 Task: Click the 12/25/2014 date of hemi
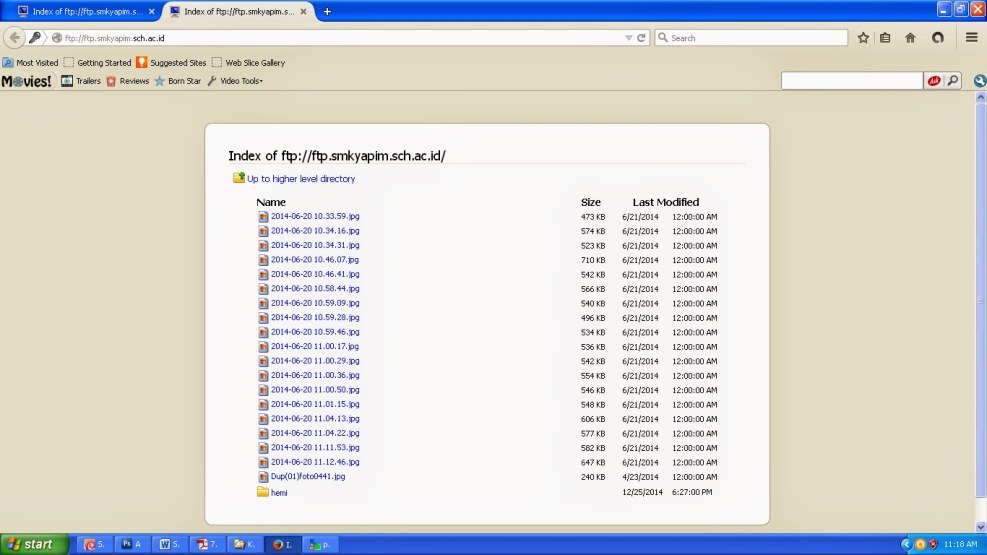642,492
